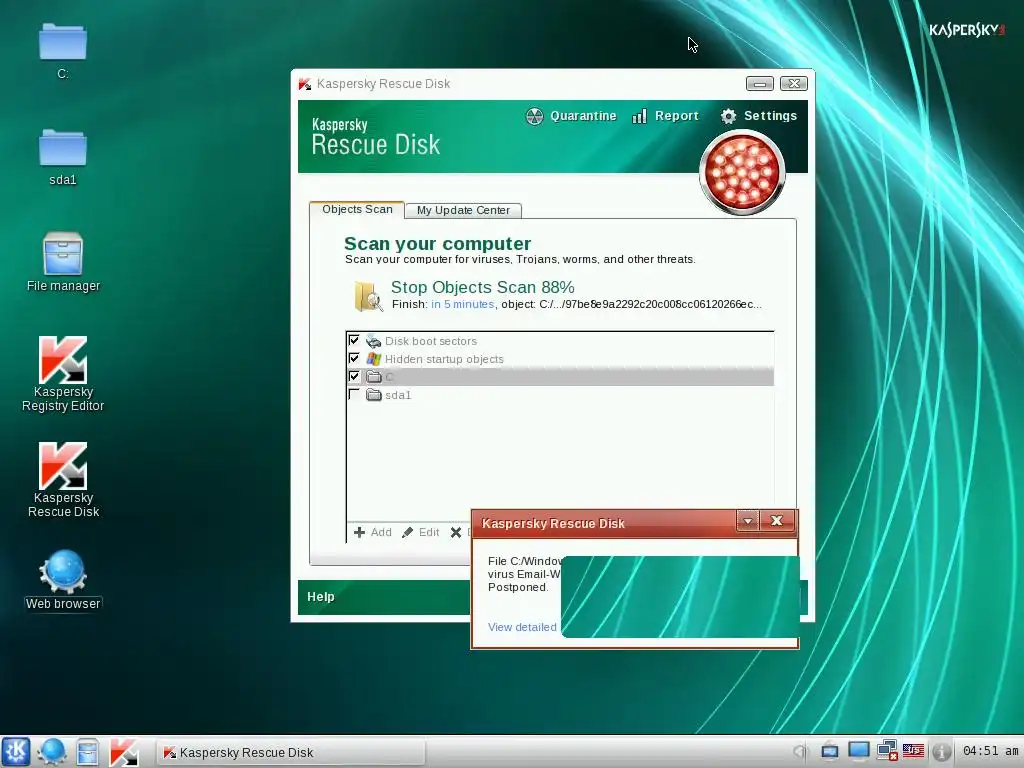Select the sda1 row in scan list
Screen dimensions: 1024x768
point(560,395)
